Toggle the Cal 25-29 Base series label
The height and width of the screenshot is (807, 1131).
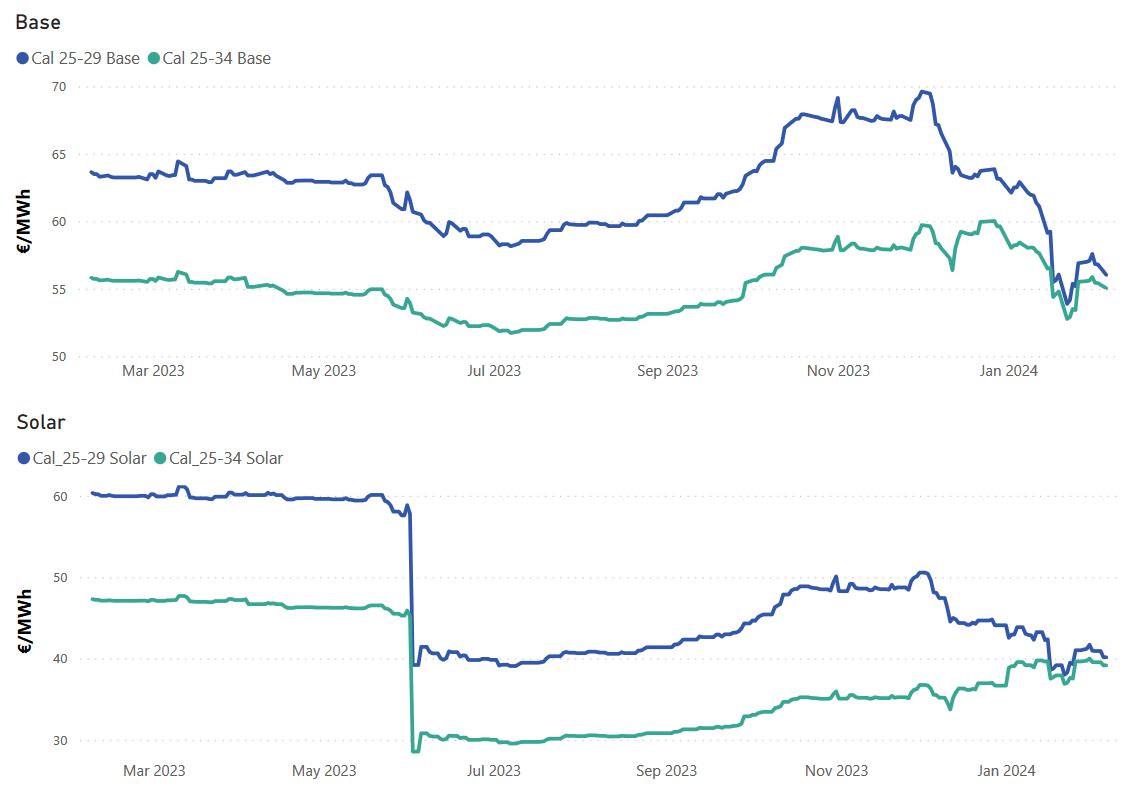(86, 59)
